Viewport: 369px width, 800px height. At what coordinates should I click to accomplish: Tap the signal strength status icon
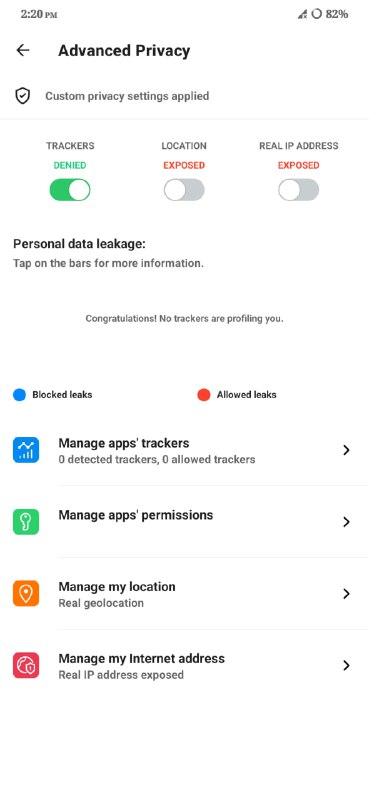click(x=303, y=14)
